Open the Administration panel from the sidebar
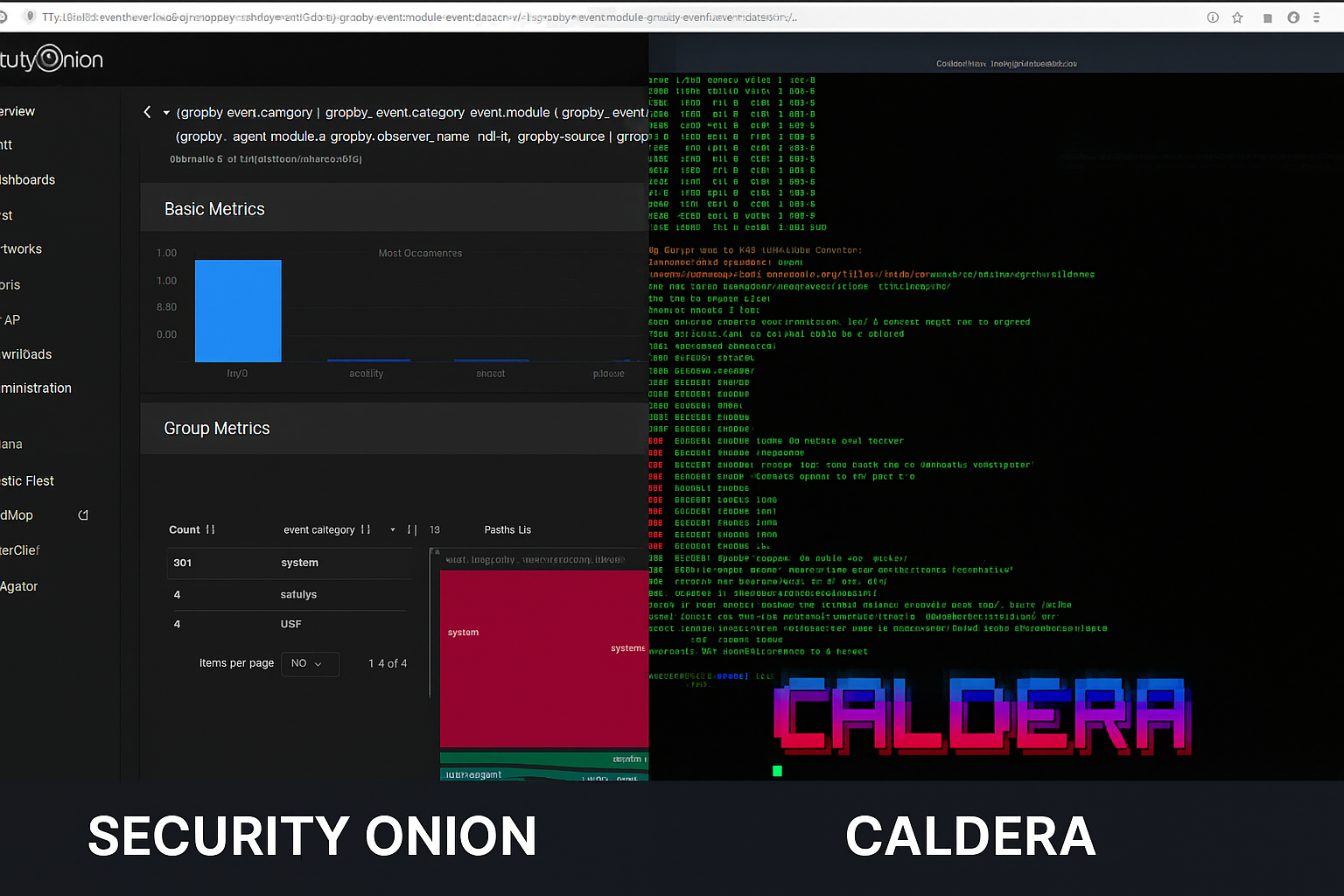This screenshot has width=1344, height=896. (36, 388)
